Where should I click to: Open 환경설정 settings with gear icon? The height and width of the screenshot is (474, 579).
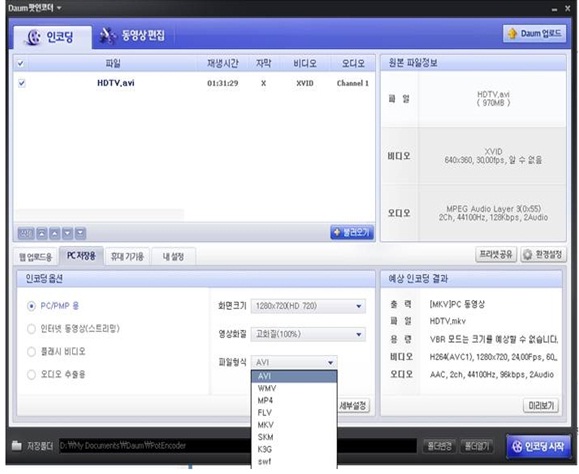tap(543, 254)
